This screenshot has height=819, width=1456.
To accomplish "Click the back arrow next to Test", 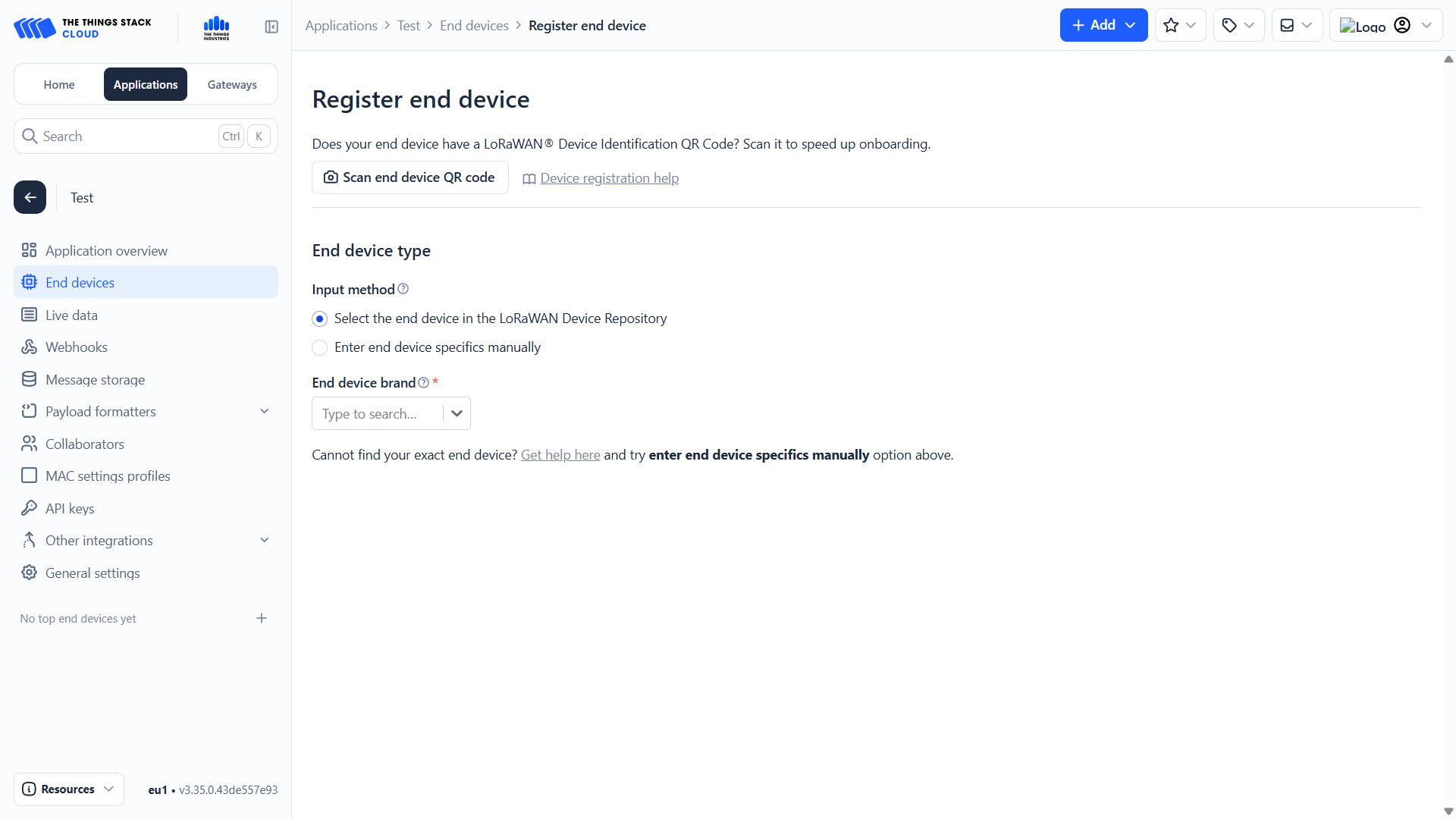I will [x=30, y=197].
